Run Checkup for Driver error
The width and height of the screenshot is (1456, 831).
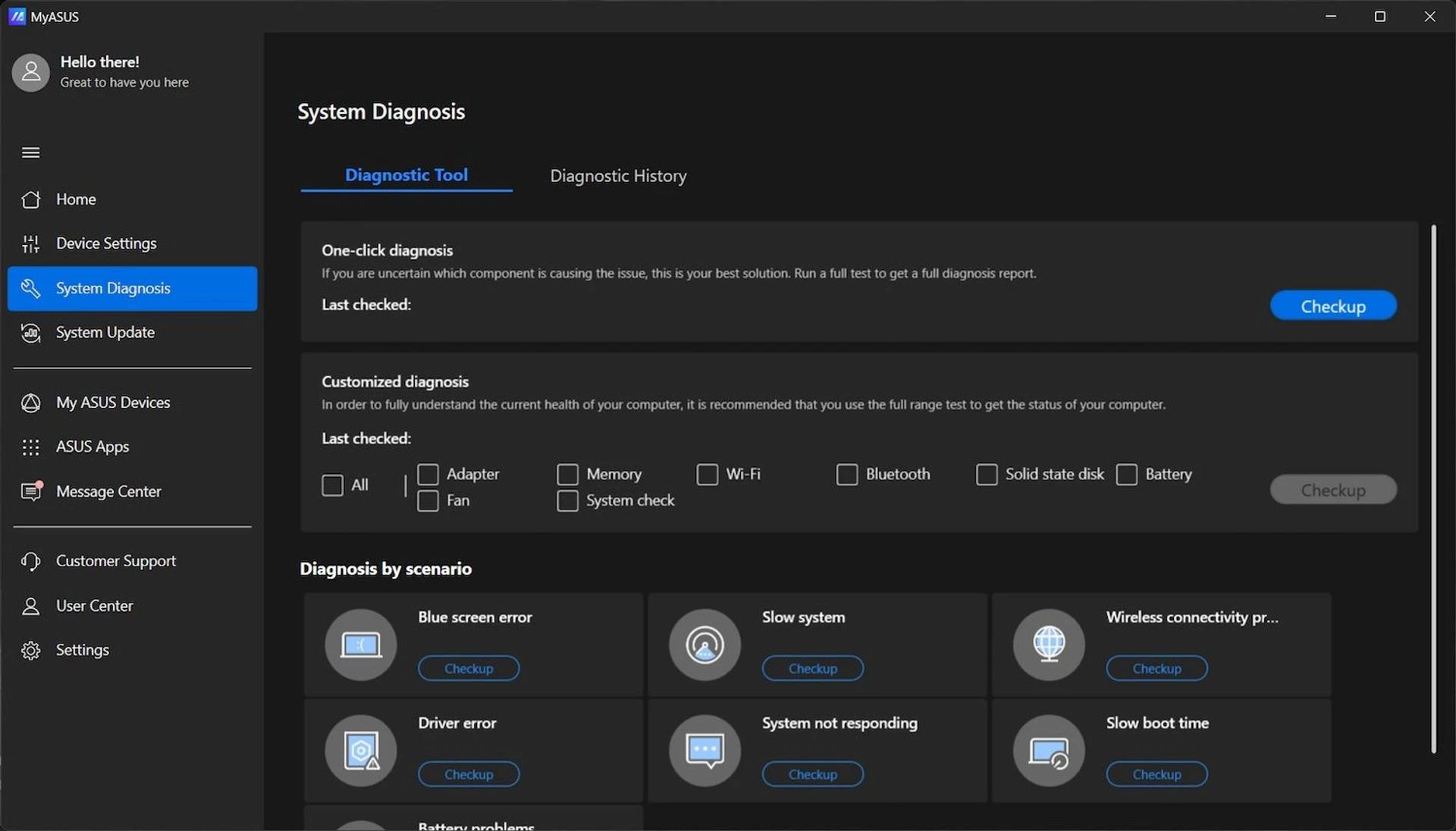point(469,774)
